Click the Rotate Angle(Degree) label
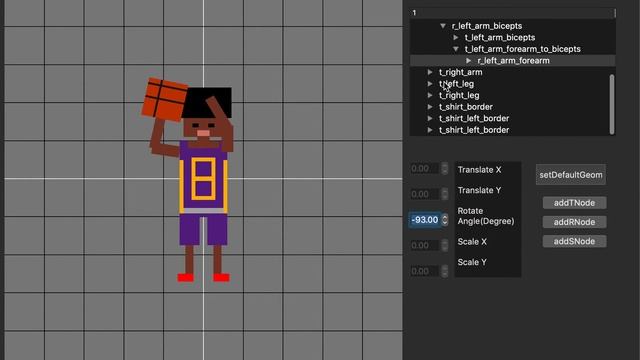The image size is (640, 360). 486,216
